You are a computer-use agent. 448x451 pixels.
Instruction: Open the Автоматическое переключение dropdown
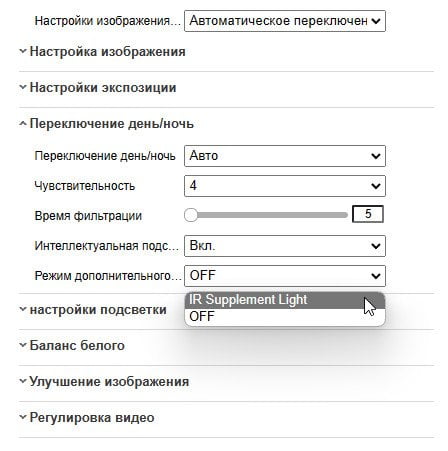(x=285, y=21)
